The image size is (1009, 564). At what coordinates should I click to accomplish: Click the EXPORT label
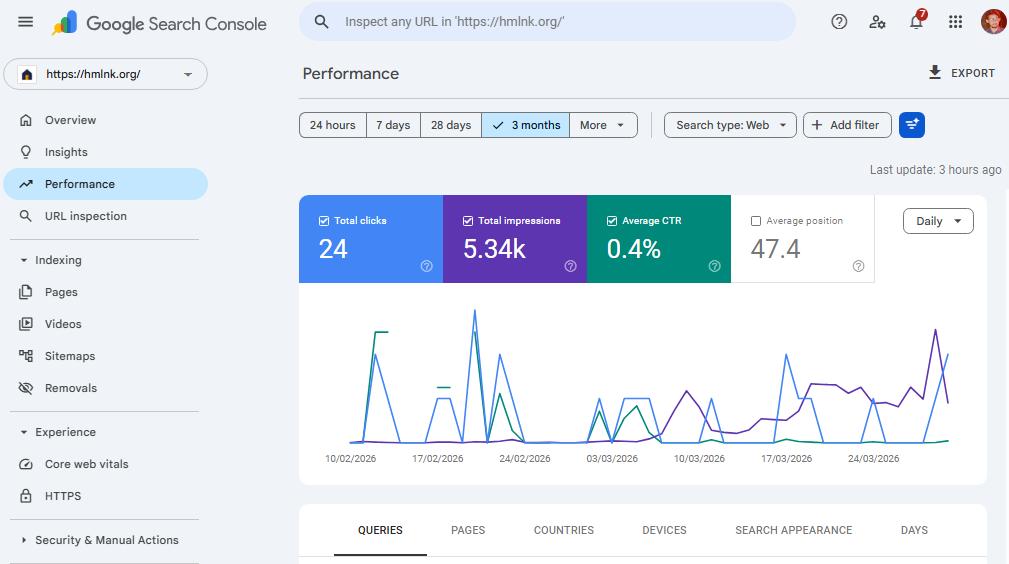(973, 73)
